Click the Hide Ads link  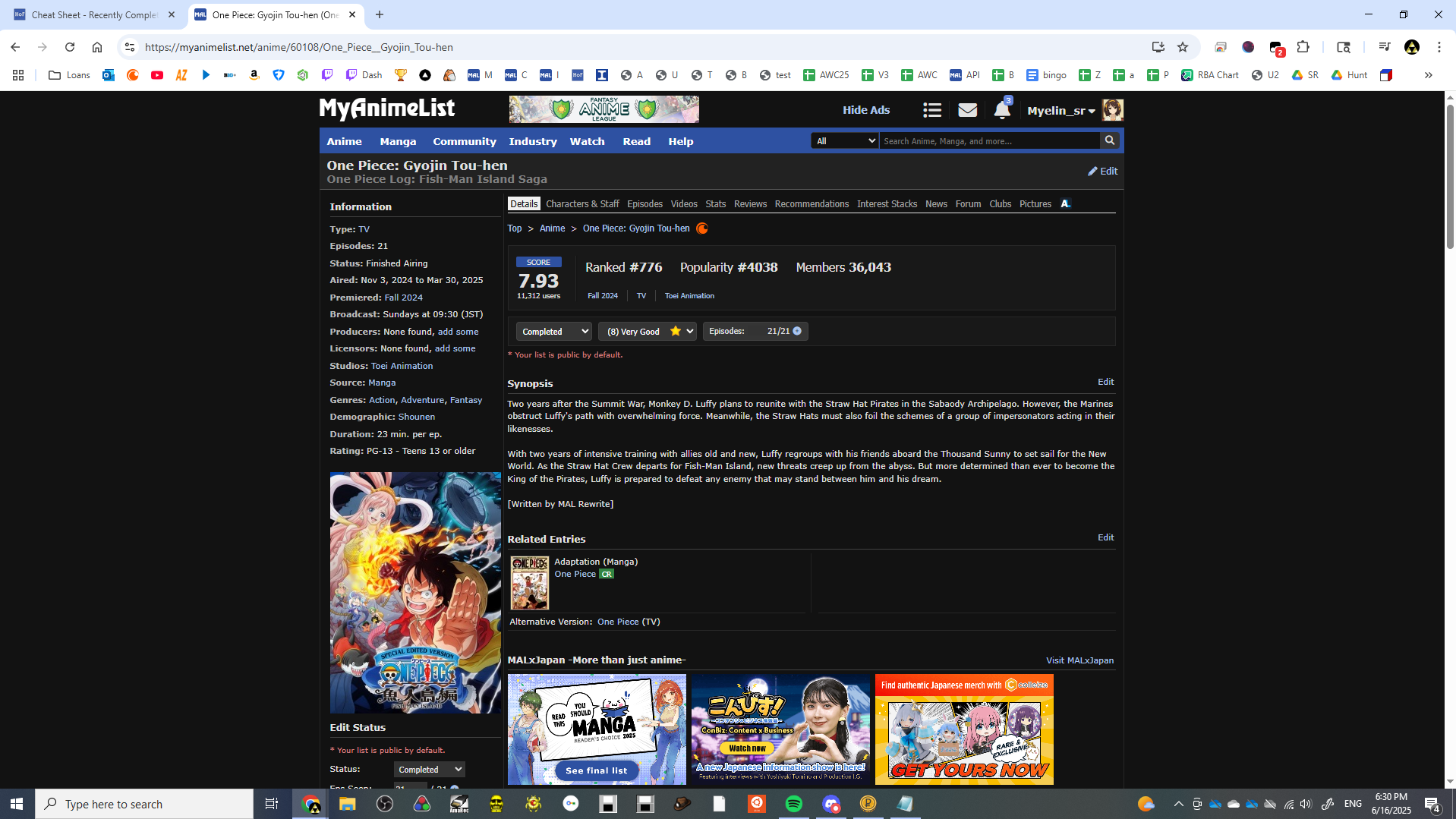866,110
